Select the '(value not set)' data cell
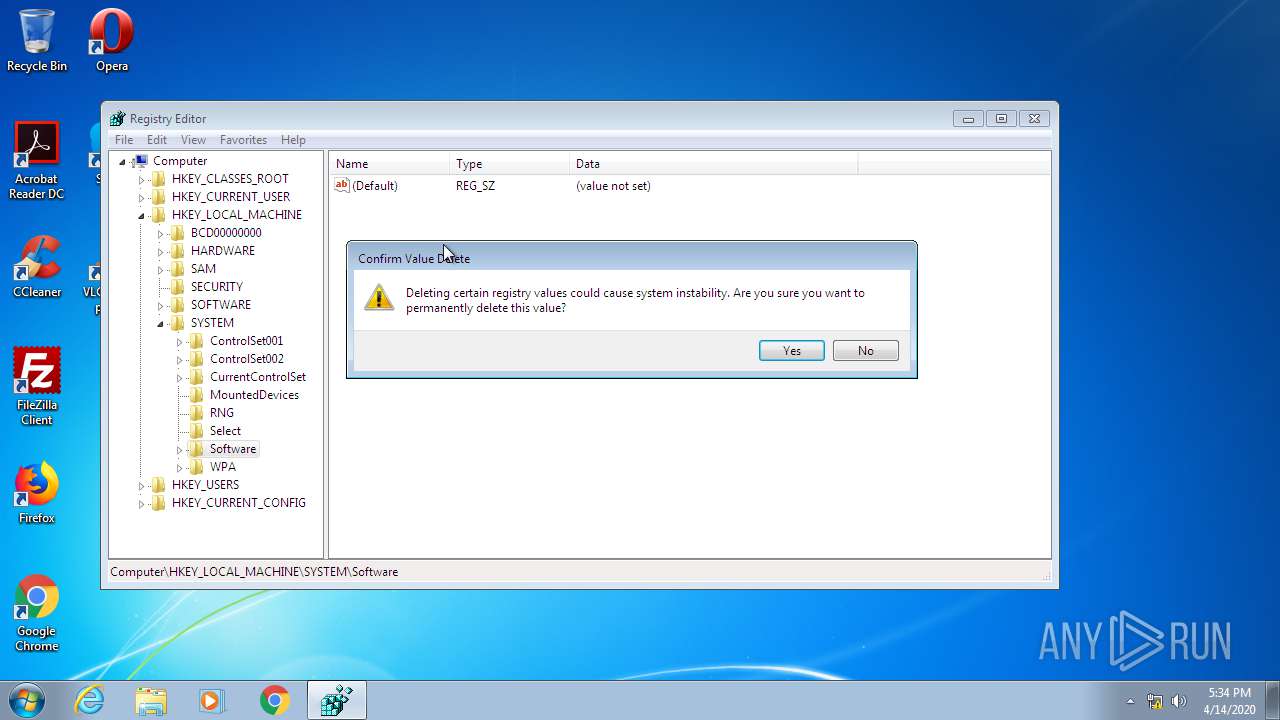This screenshot has width=1280, height=720. click(x=613, y=186)
